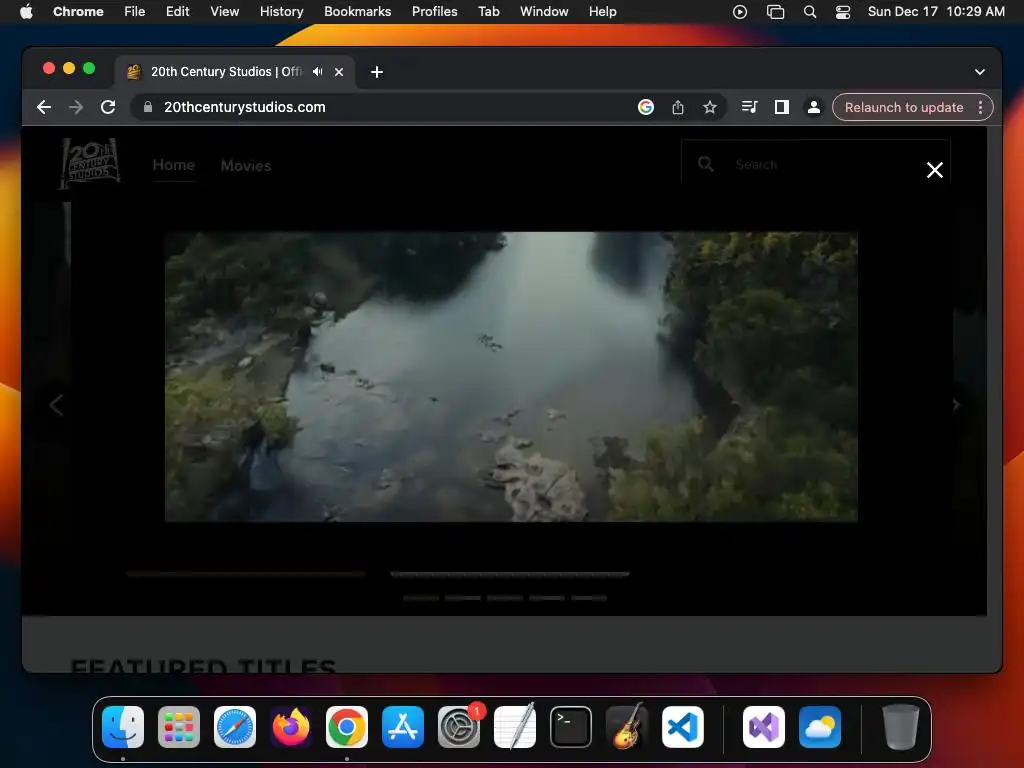Open GarageBand from the Dock
This screenshot has width=1024, height=768.
tap(627, 726)
